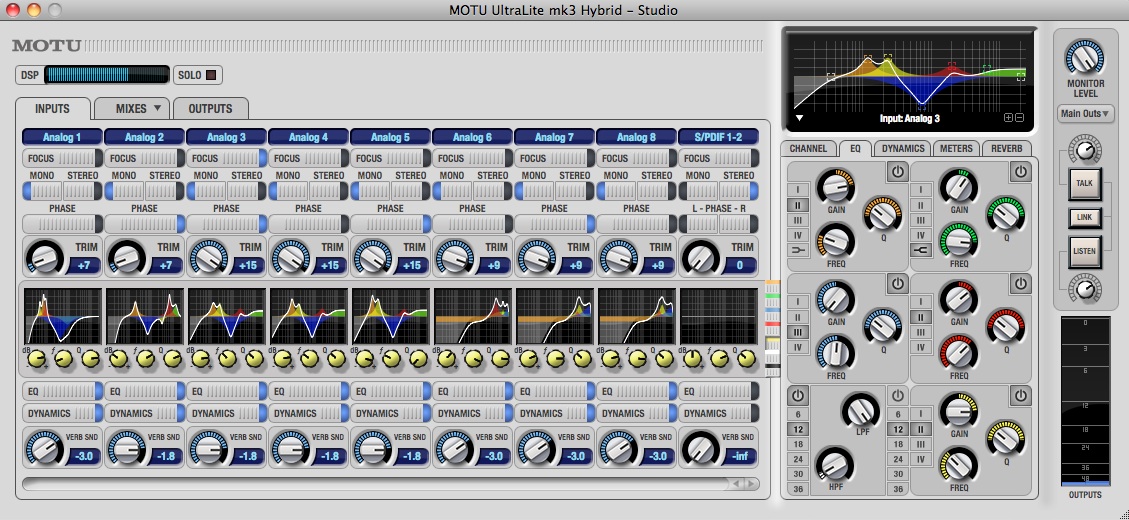The width and height of the screenshot is (1129, 520).
Task: Select shelf filter type on green EQ band
Action: (x=920, y=251)
